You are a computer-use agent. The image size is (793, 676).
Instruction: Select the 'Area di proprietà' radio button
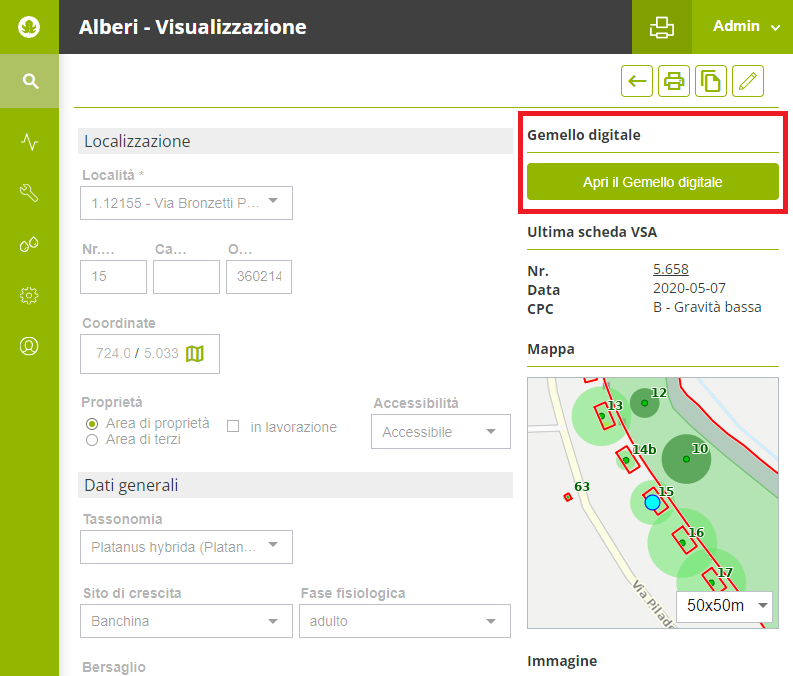[x=92, y=424]
